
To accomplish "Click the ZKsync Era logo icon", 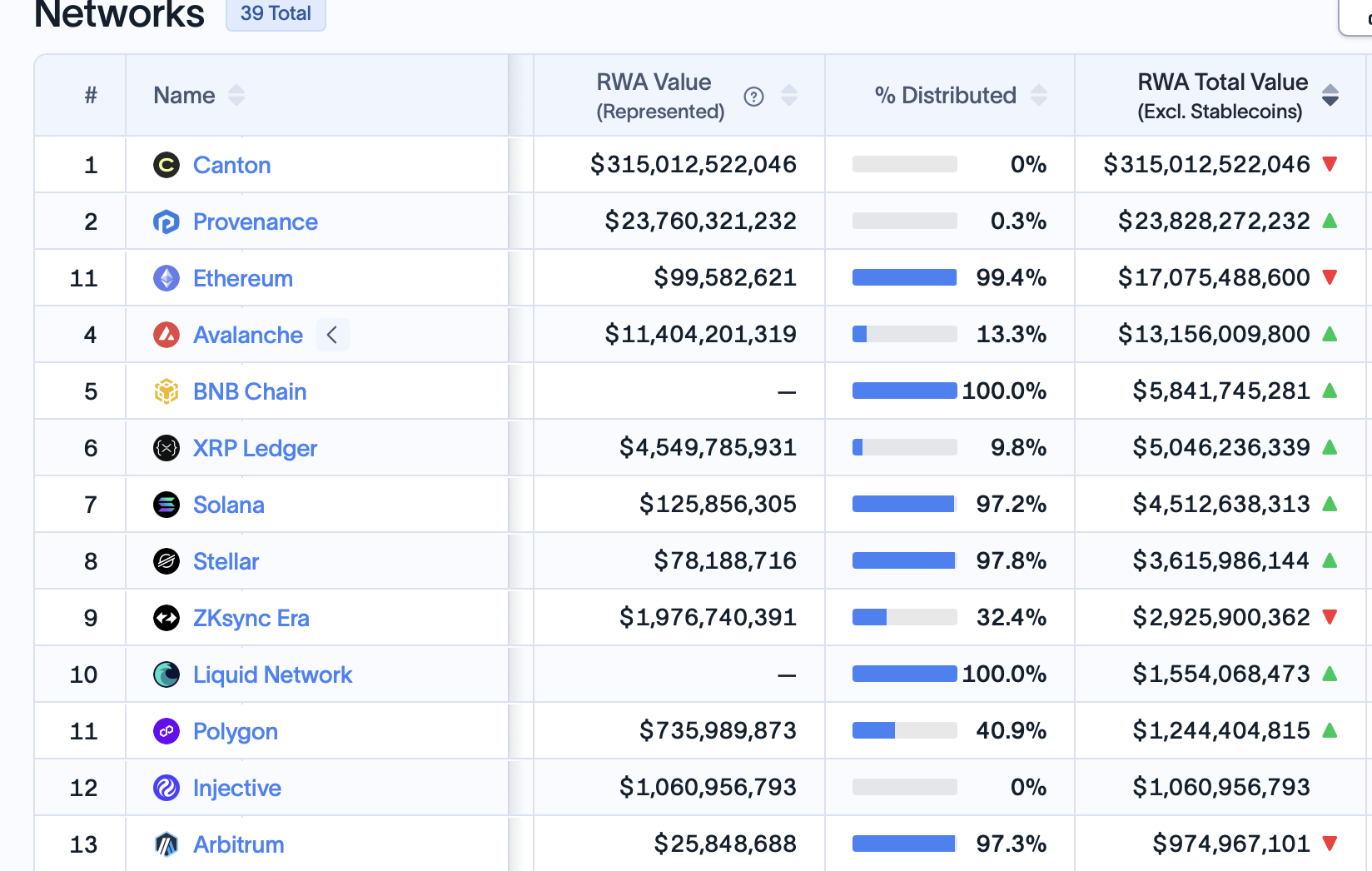I will point(167,618).
